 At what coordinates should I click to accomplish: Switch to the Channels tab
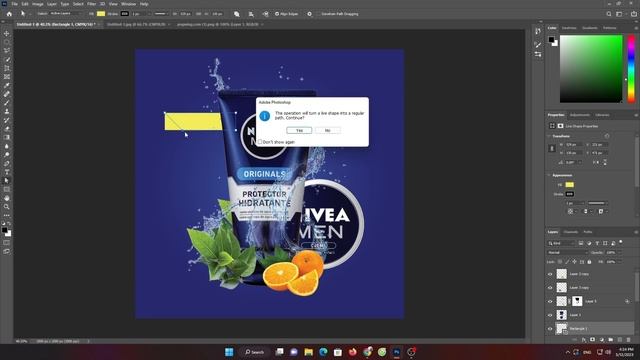571,232
